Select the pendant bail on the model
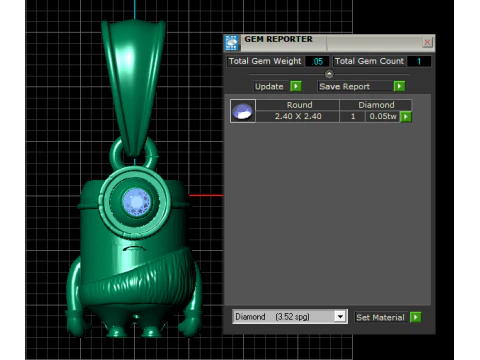This screenshot has height=360, width=480. click(x=133, y=87)
